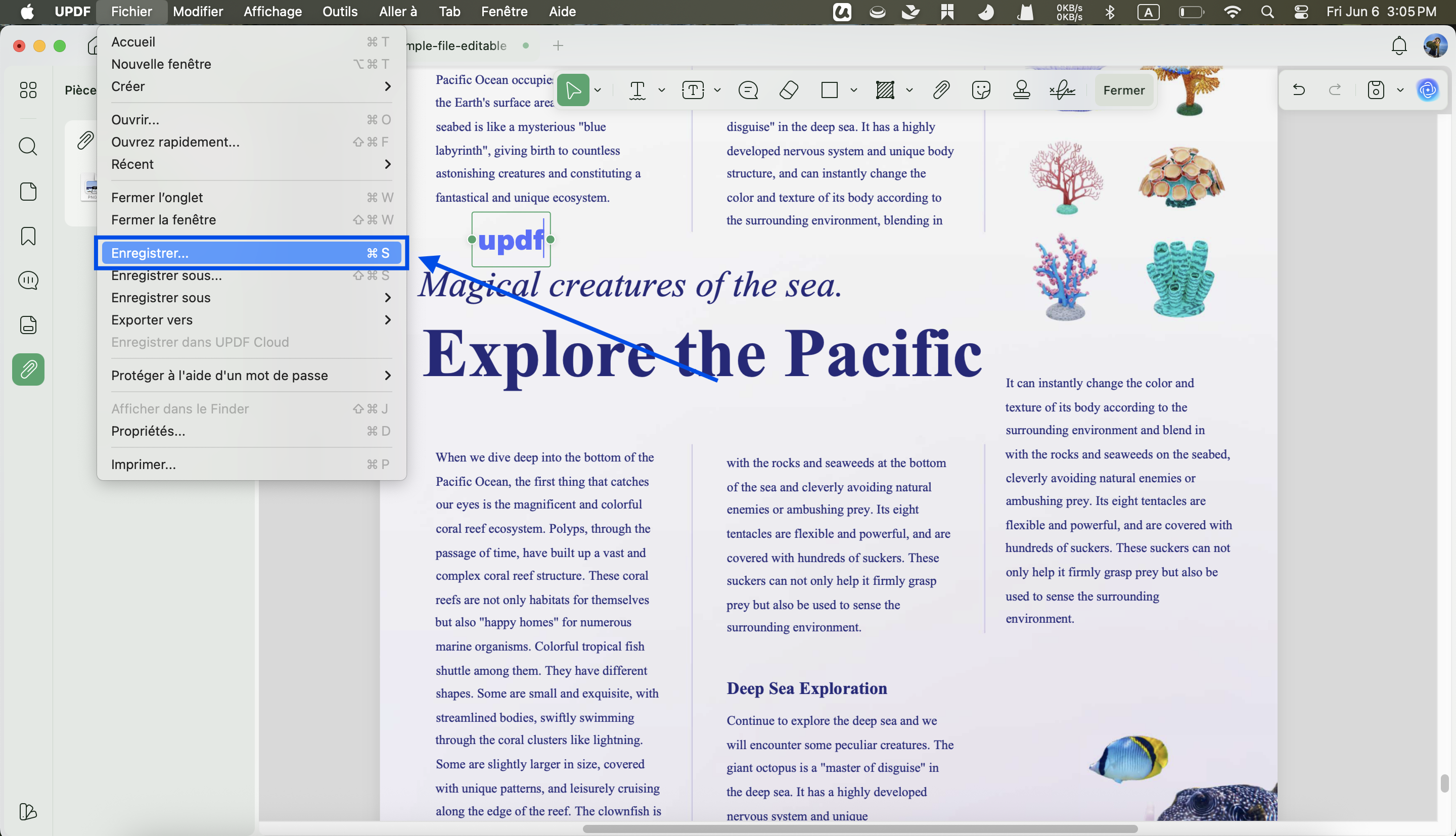Screen dimensions: 1456x836
Task: Select Propriétés... menu item
Action: tap(251, 431)
